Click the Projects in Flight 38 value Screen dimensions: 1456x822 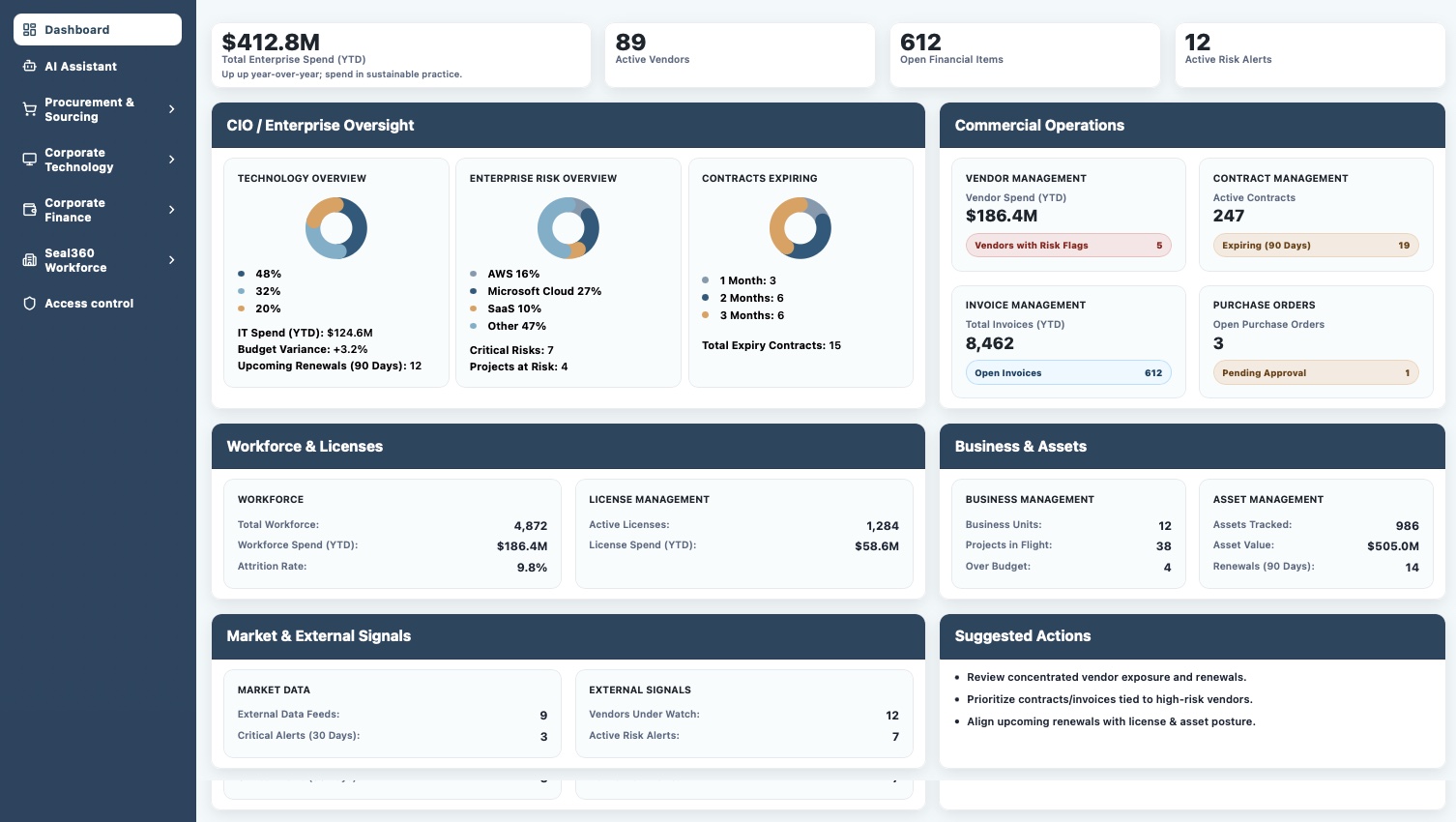coord(1164,546)
